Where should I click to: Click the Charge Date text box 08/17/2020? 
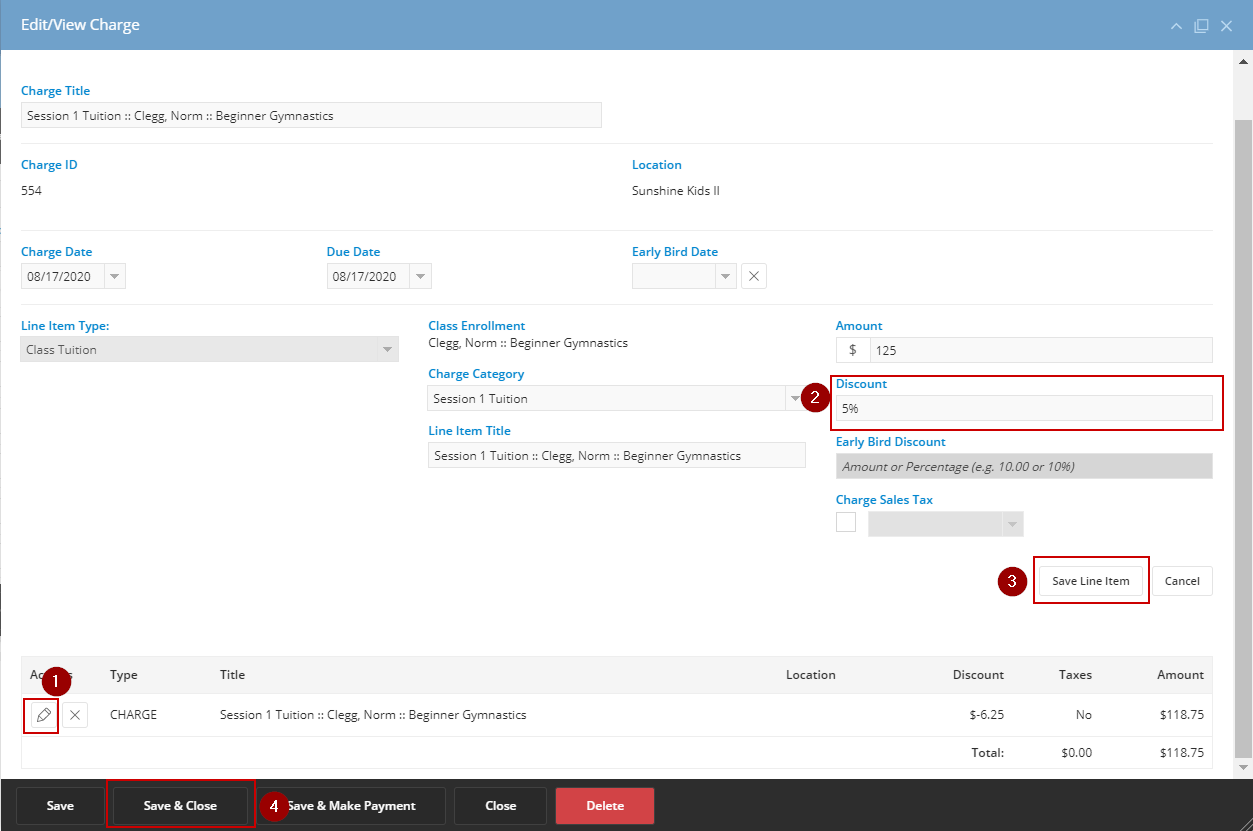point(62,276)
